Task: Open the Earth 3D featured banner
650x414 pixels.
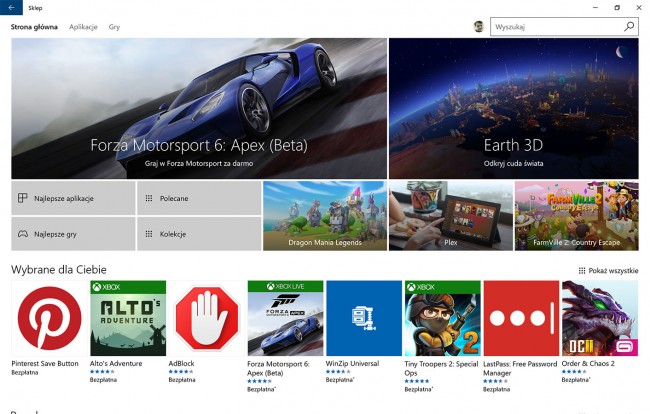Action: (x=514, y=109)
